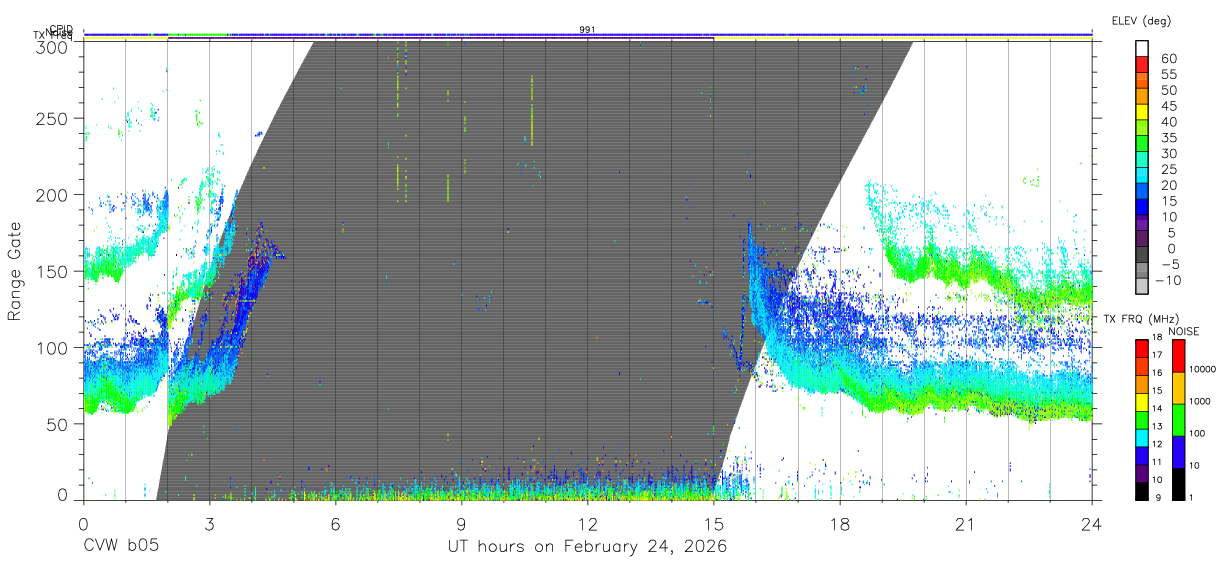Click the '18' tick label on the UT hours axis
The width and height of the screenshot is (1228, 567).
pyautogui.click(x=840, y=524)
